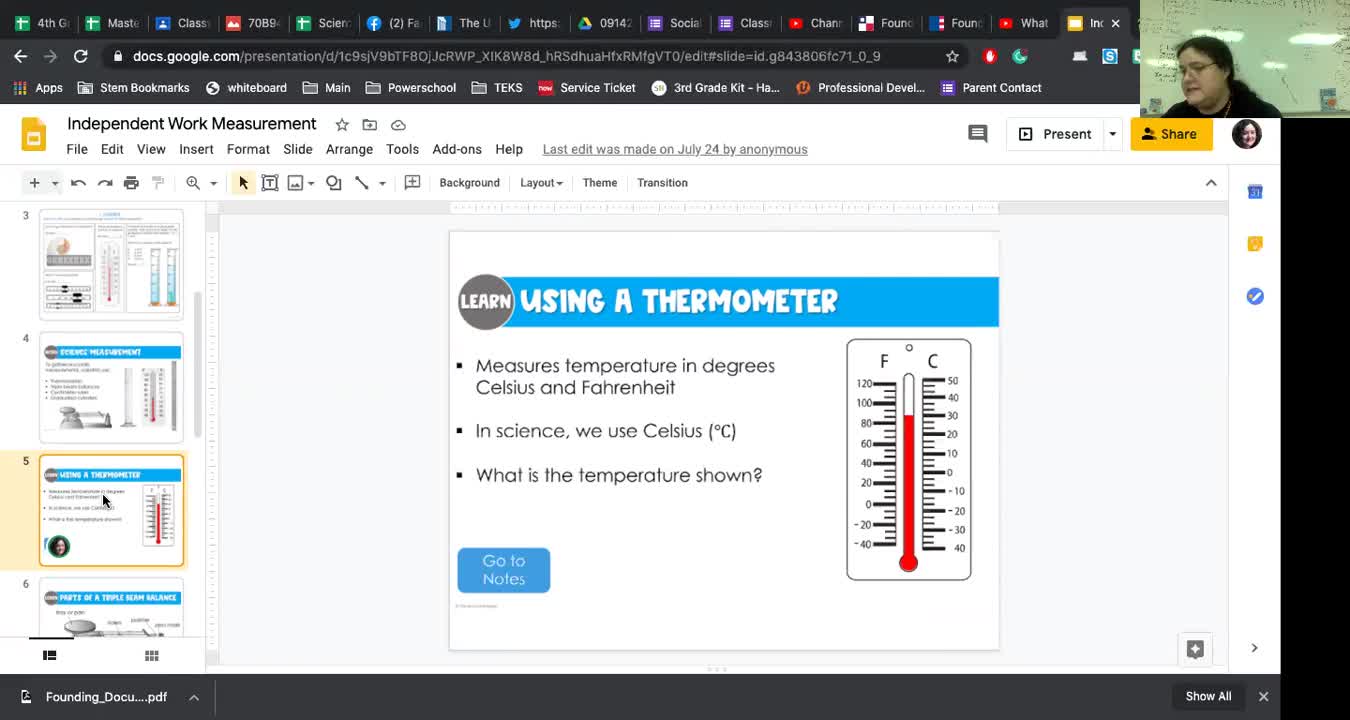Select slide 6 triple beam balance thumbnail

[111, 608]
